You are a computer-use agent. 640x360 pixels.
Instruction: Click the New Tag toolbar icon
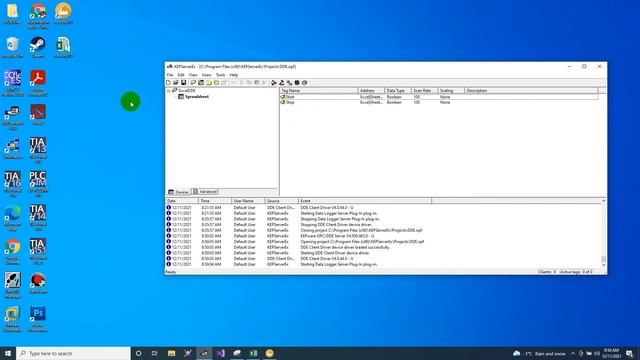(216, 83)
